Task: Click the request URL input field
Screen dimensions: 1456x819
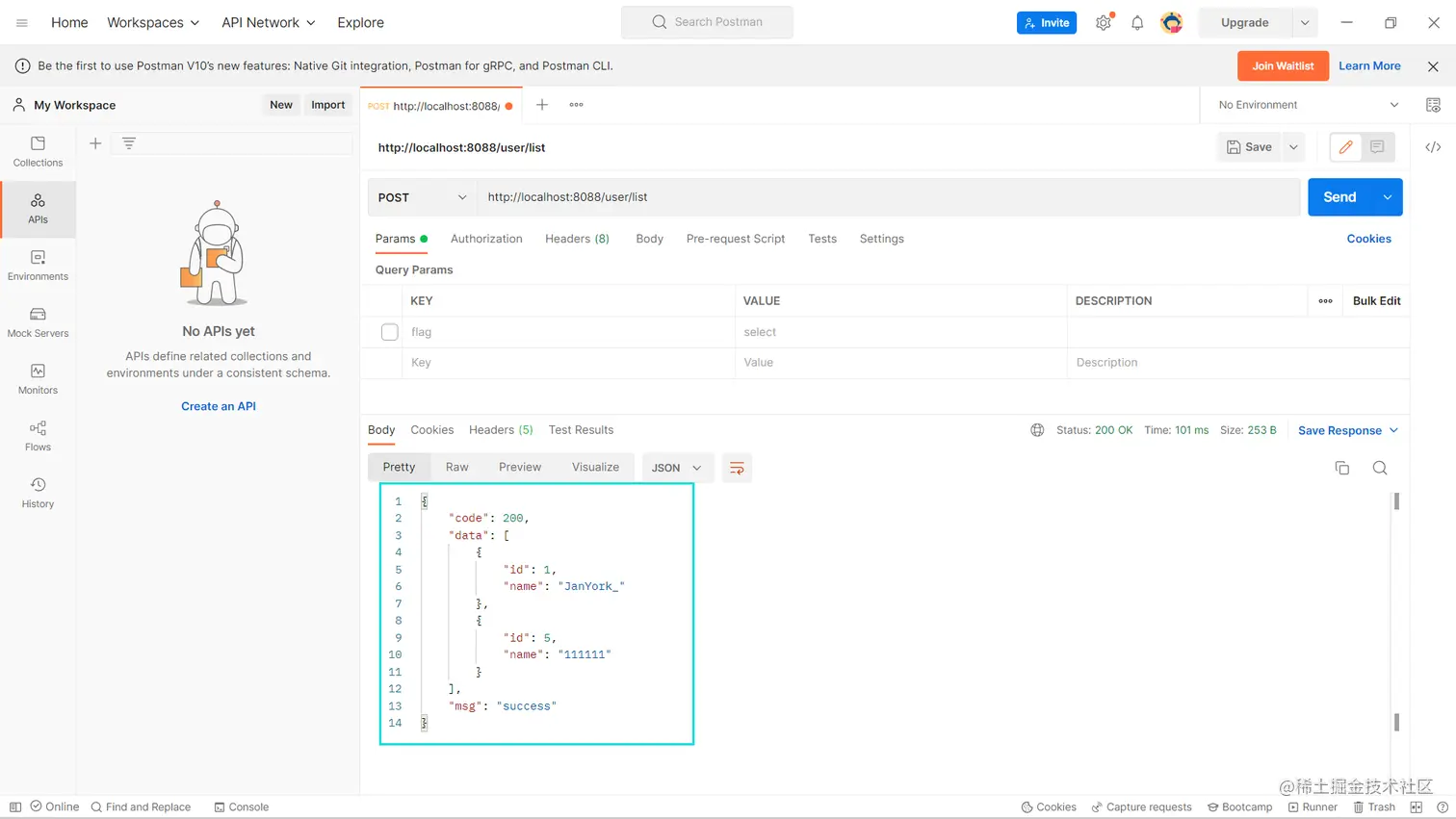Action: pos(888,197)
